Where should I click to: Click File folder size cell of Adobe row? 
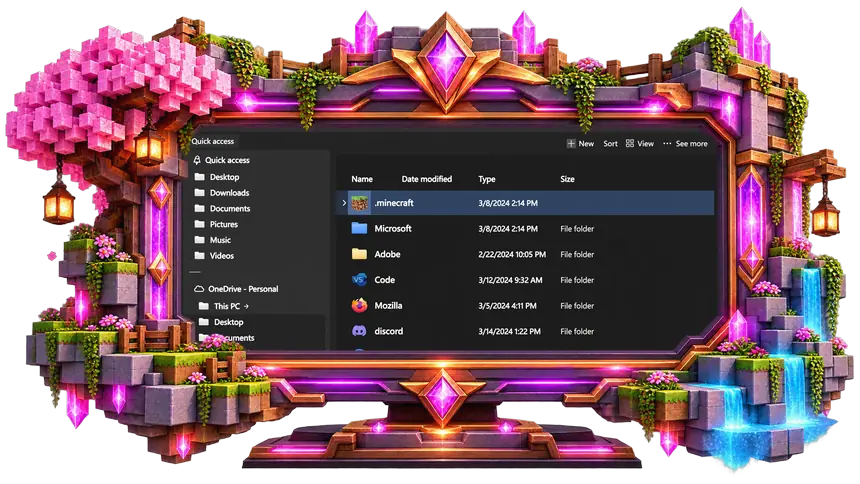tap(577, 255)
